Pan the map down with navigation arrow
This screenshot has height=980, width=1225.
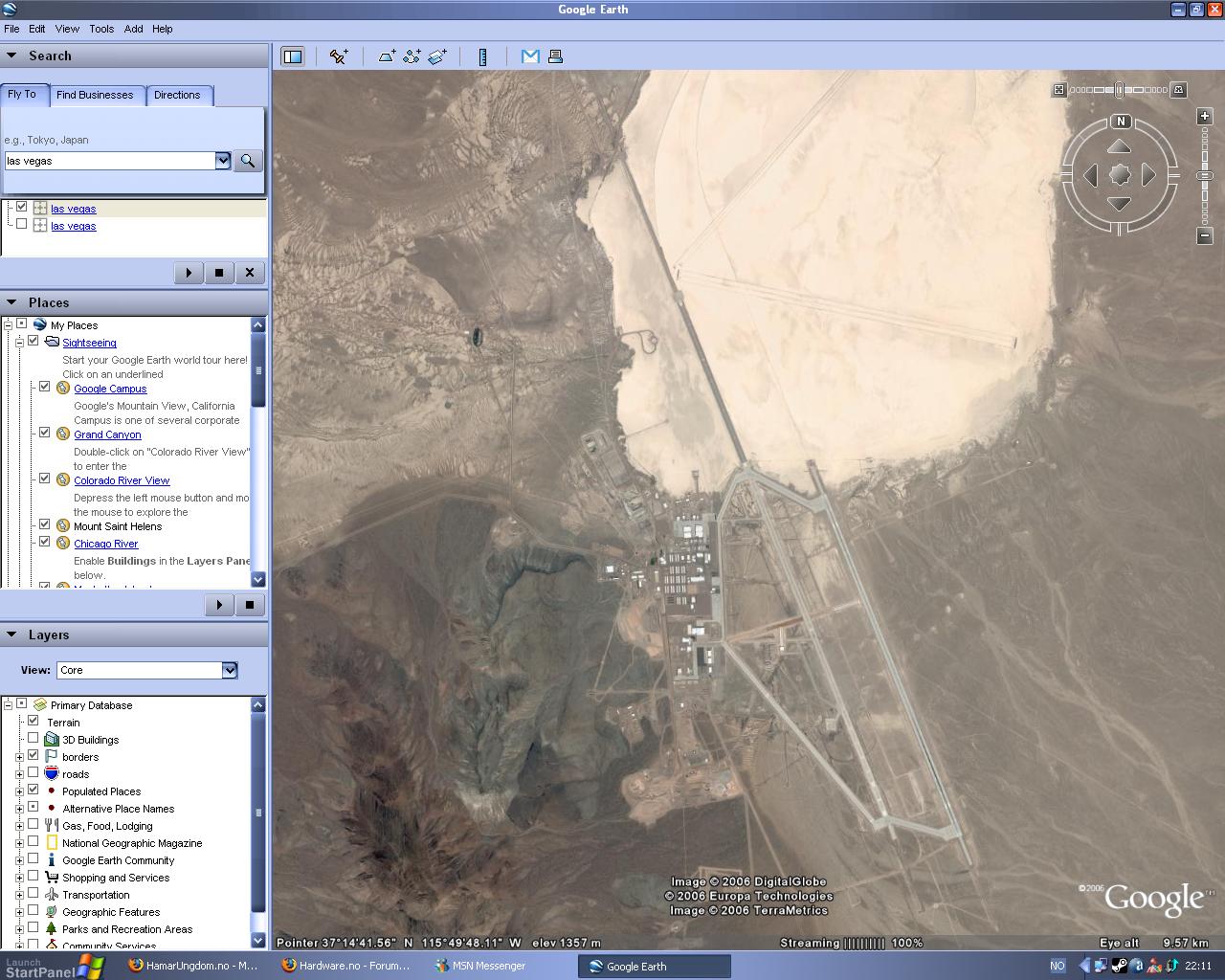click(x=1120, y=204)
